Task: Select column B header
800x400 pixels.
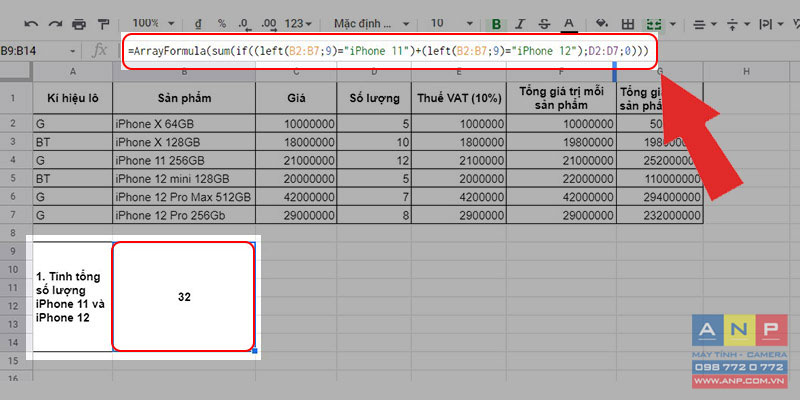Action: pyautogui.click(x=184, y=72)
